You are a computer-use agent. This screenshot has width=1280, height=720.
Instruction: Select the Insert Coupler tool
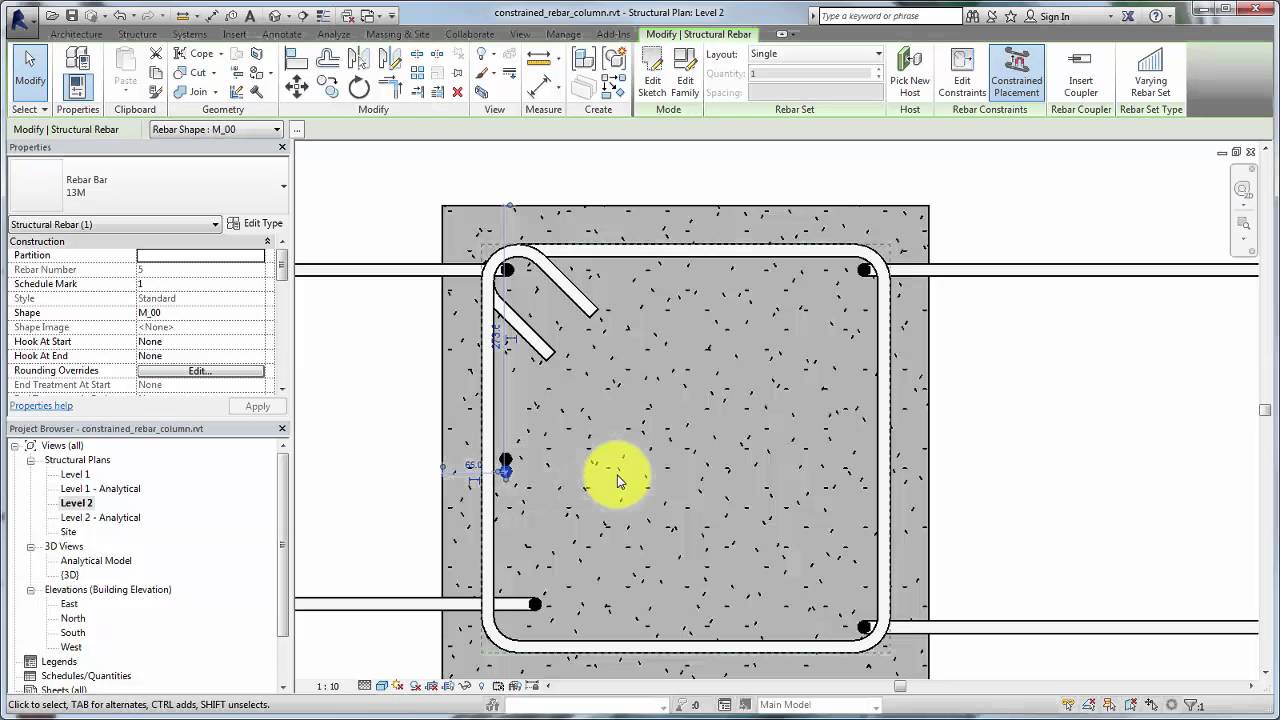(x=1080, y=70)
